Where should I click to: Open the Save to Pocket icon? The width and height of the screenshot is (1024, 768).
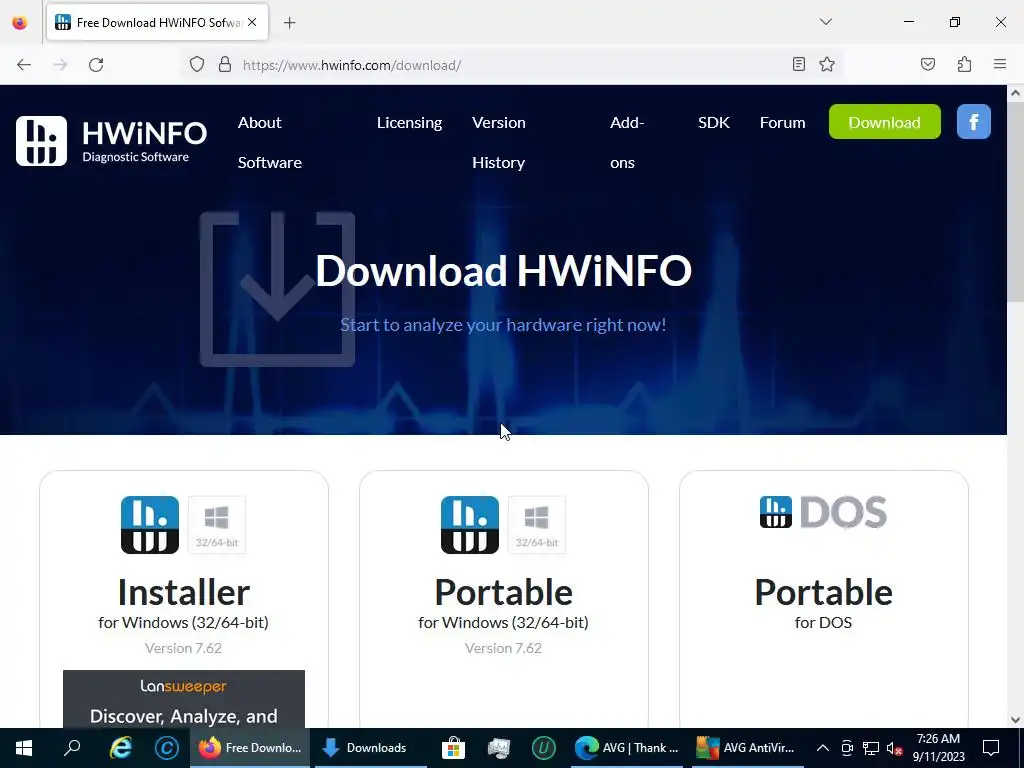coord(928,64)
